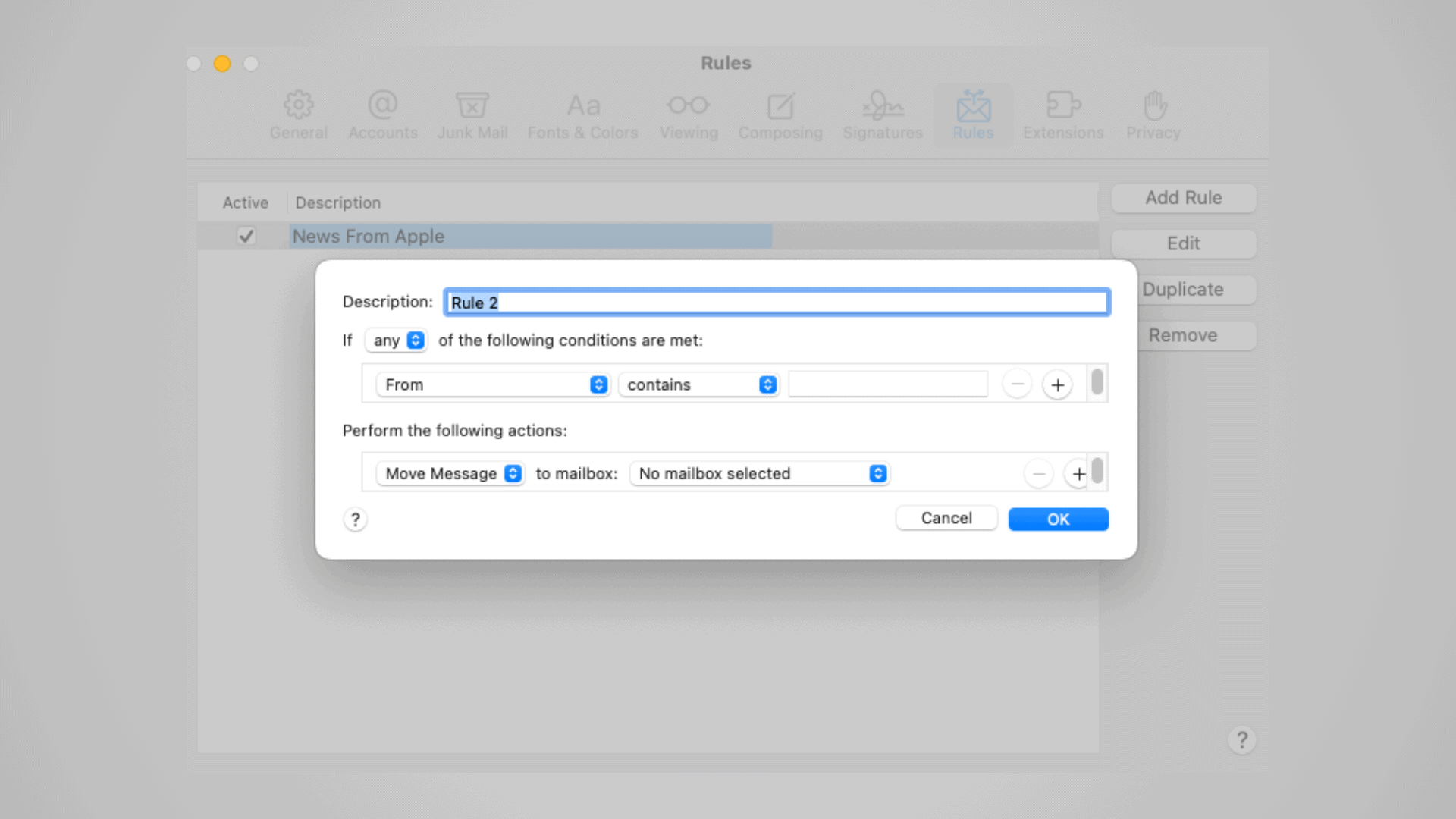The image size is (1456, 819).
Task: Open the Move Message action dropdown
Action: 450,473
